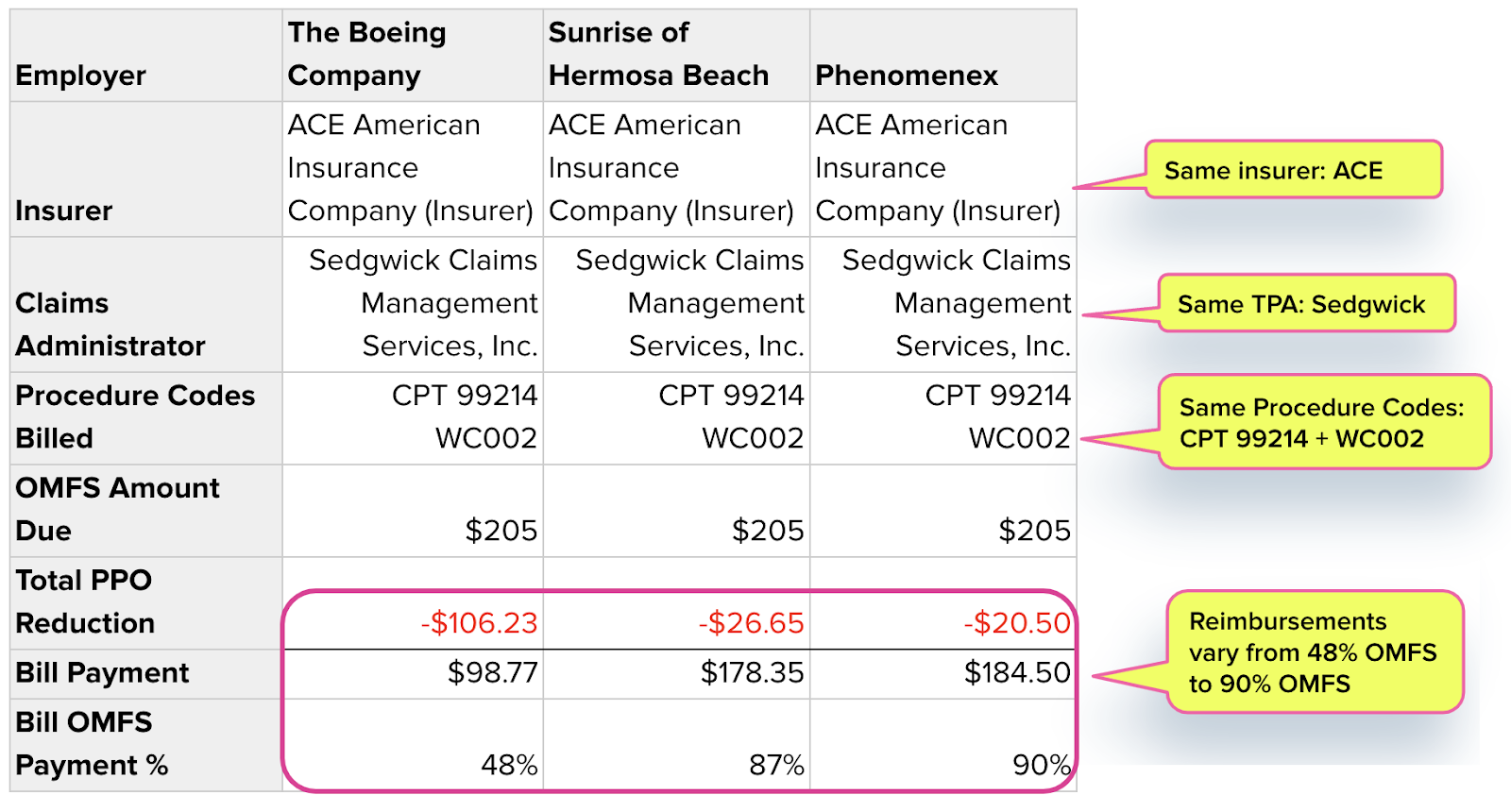1511x812 pixels.
Task: Select the -$26.65 PPO reduction cell
Action: 676,603
